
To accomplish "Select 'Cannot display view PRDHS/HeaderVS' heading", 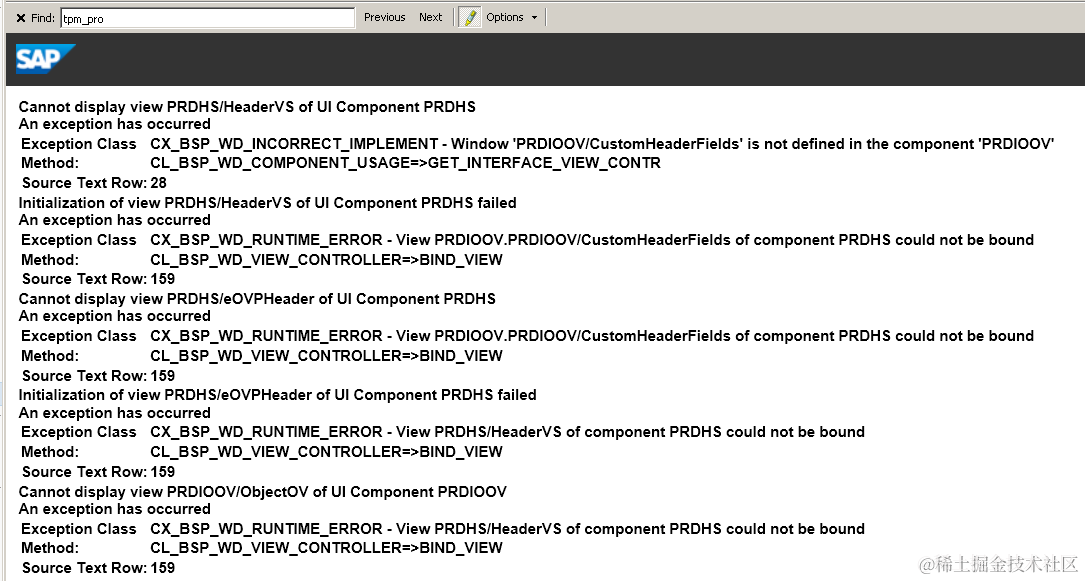I will click(247, 107).
